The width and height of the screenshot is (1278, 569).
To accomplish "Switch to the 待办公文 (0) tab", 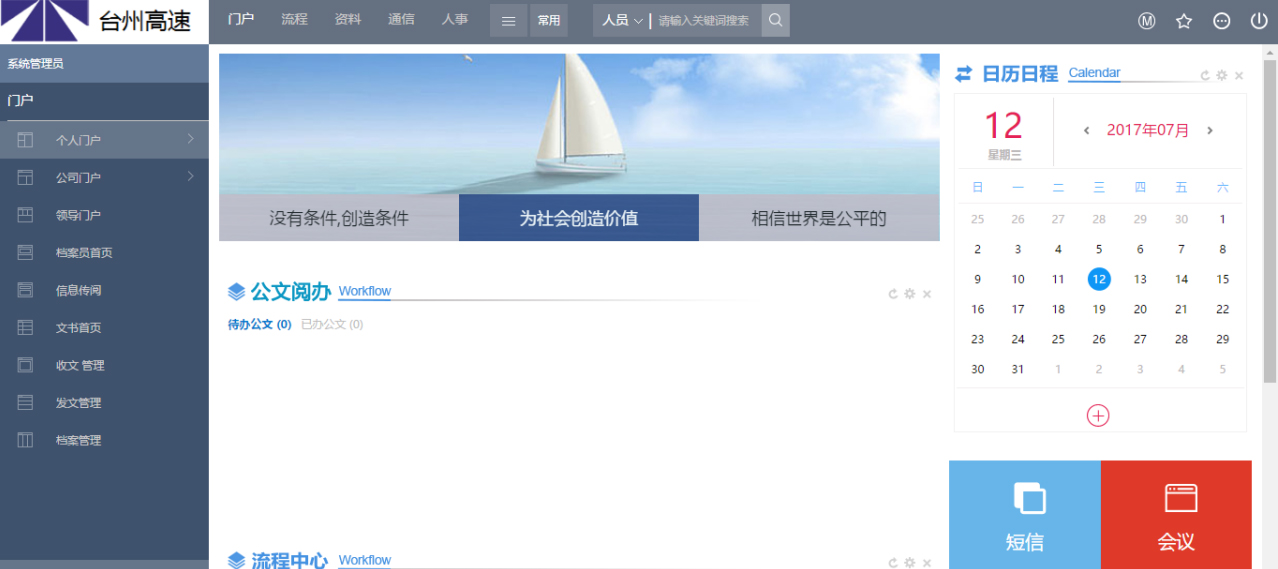I will click(x=260, y=324).
